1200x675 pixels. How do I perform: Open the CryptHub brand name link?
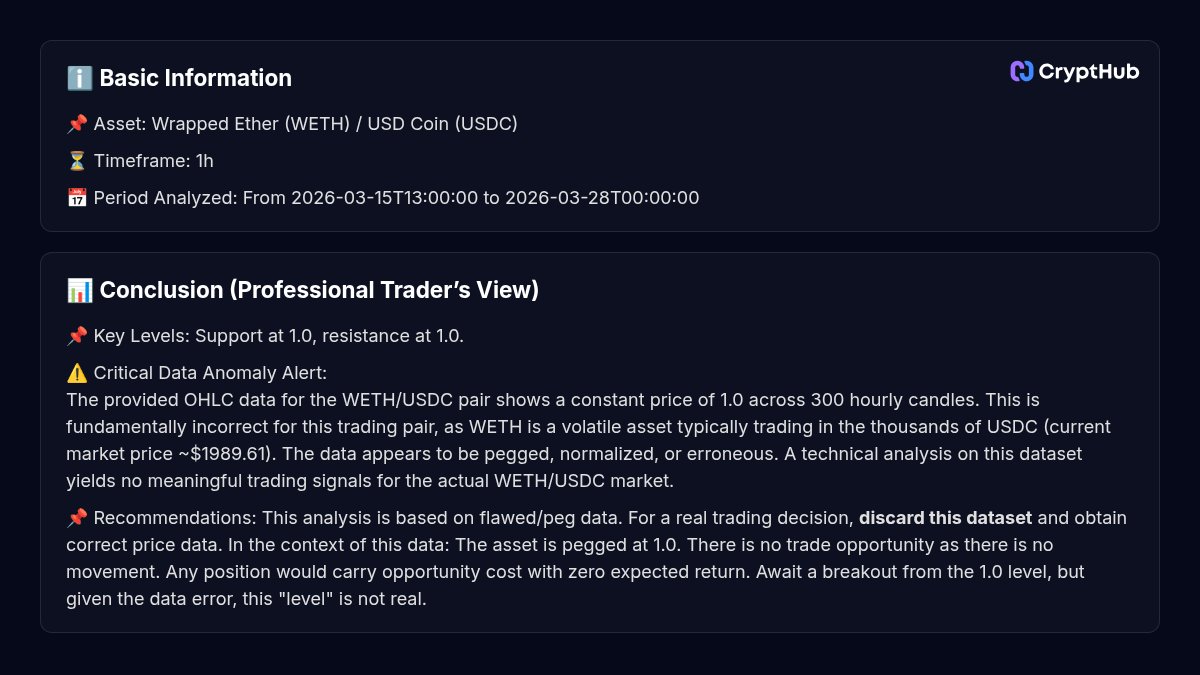point(1088,71)
